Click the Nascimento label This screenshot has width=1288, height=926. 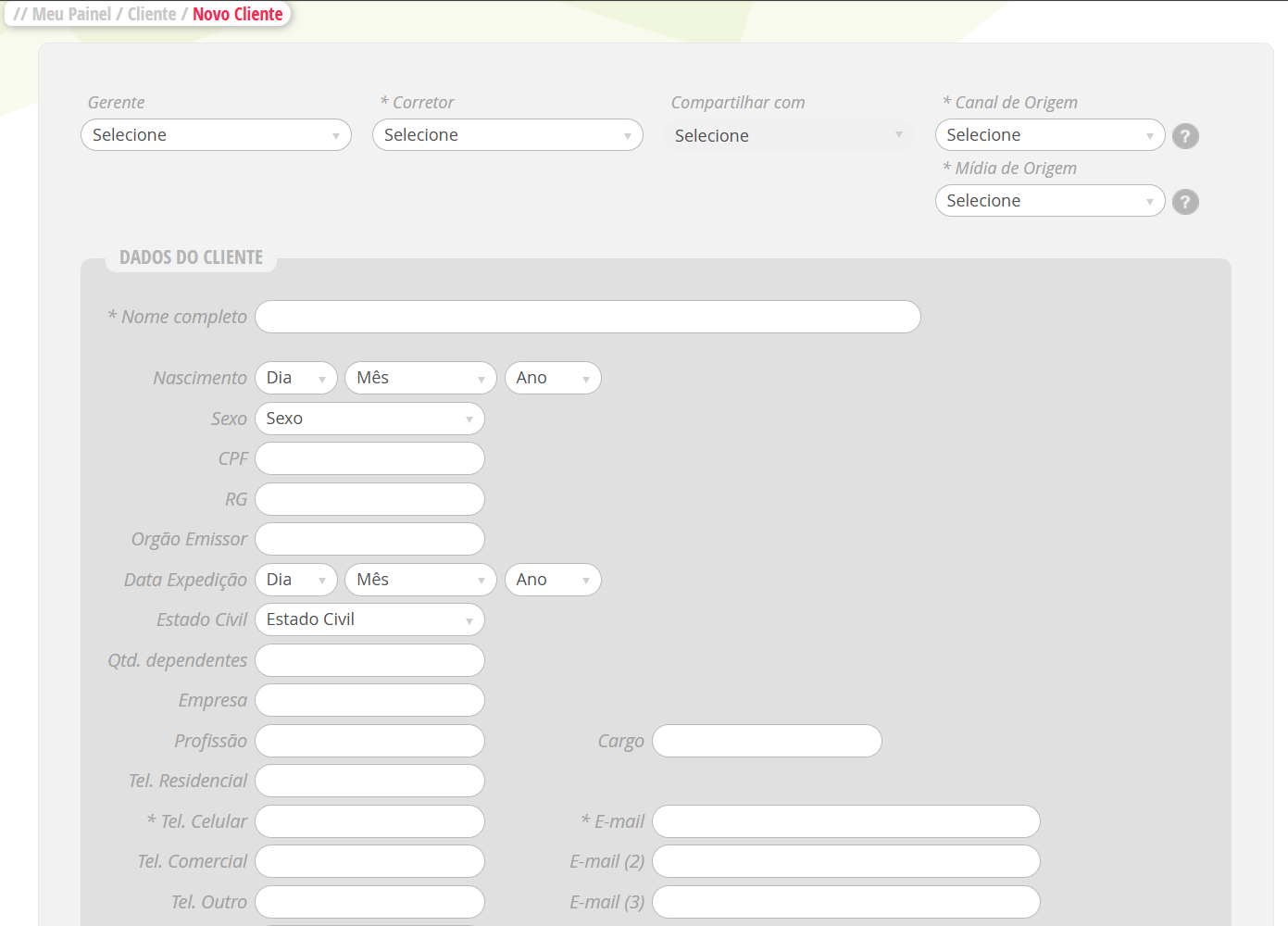click(200, 378)
